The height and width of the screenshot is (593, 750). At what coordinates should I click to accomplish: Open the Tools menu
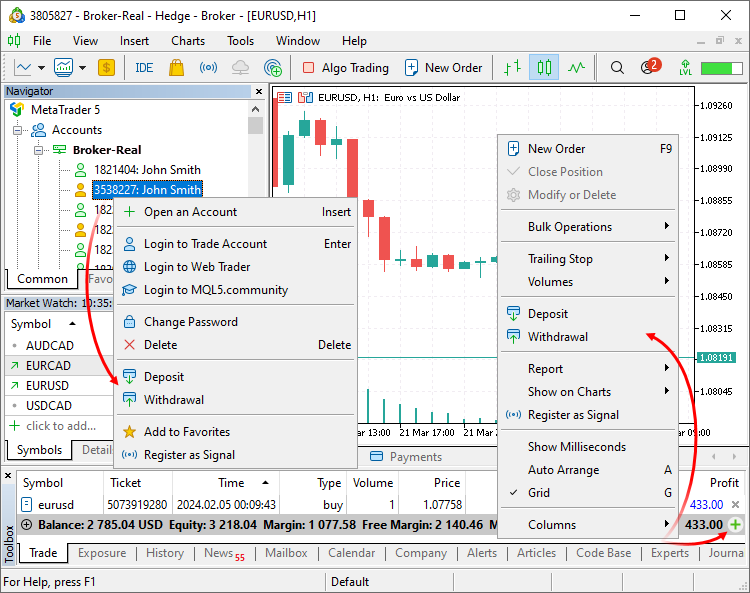[240, 41]
